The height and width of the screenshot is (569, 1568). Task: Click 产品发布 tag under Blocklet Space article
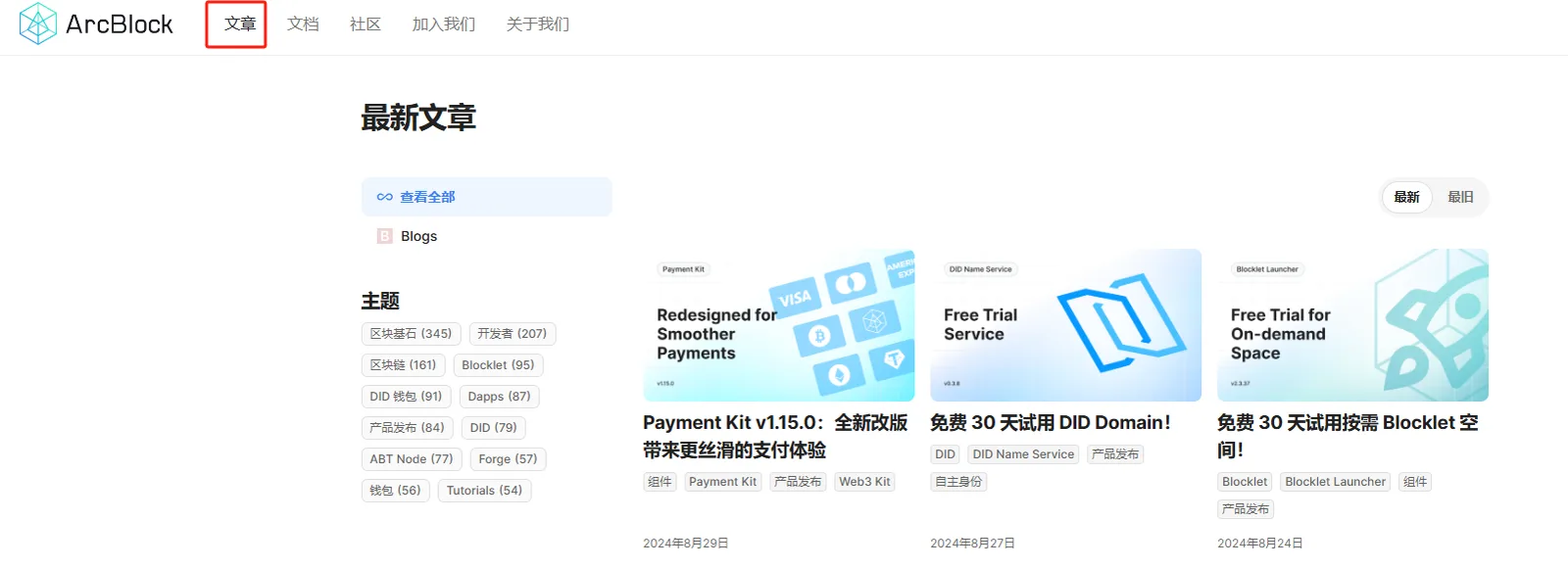tap(1247, 509)
